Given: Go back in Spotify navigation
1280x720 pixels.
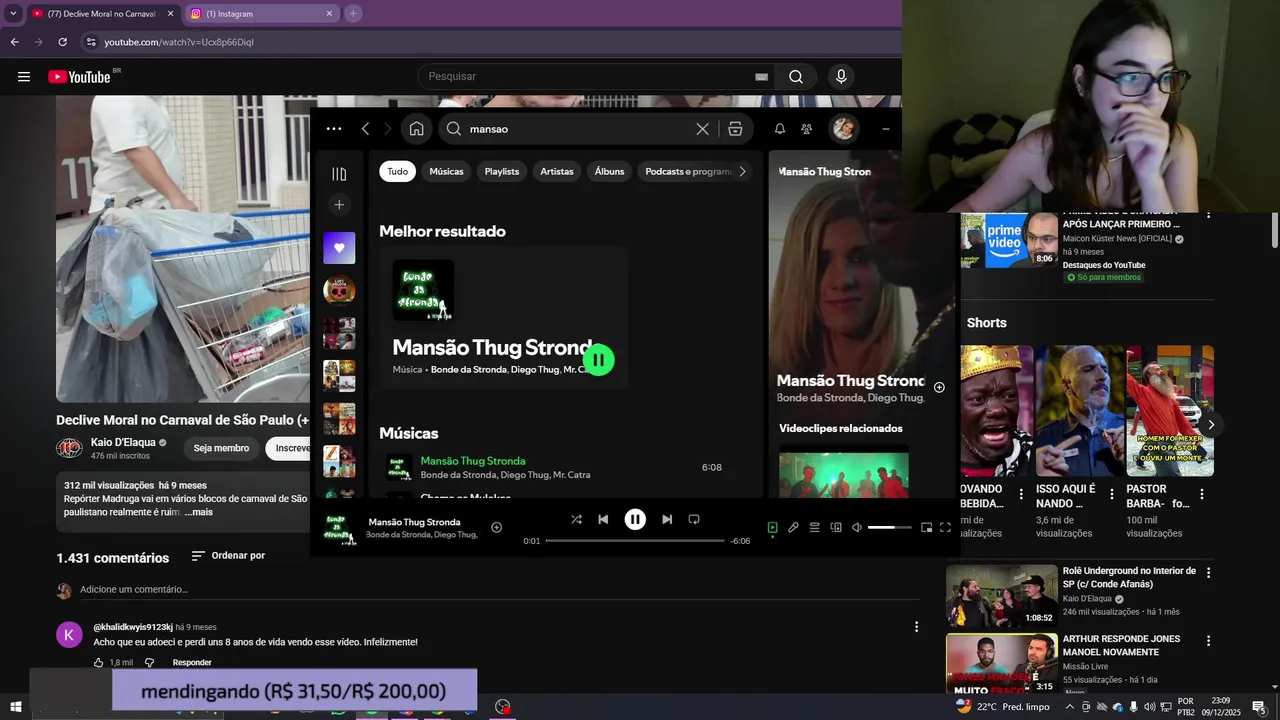Looking at the screenshot, I should [365, 129].
